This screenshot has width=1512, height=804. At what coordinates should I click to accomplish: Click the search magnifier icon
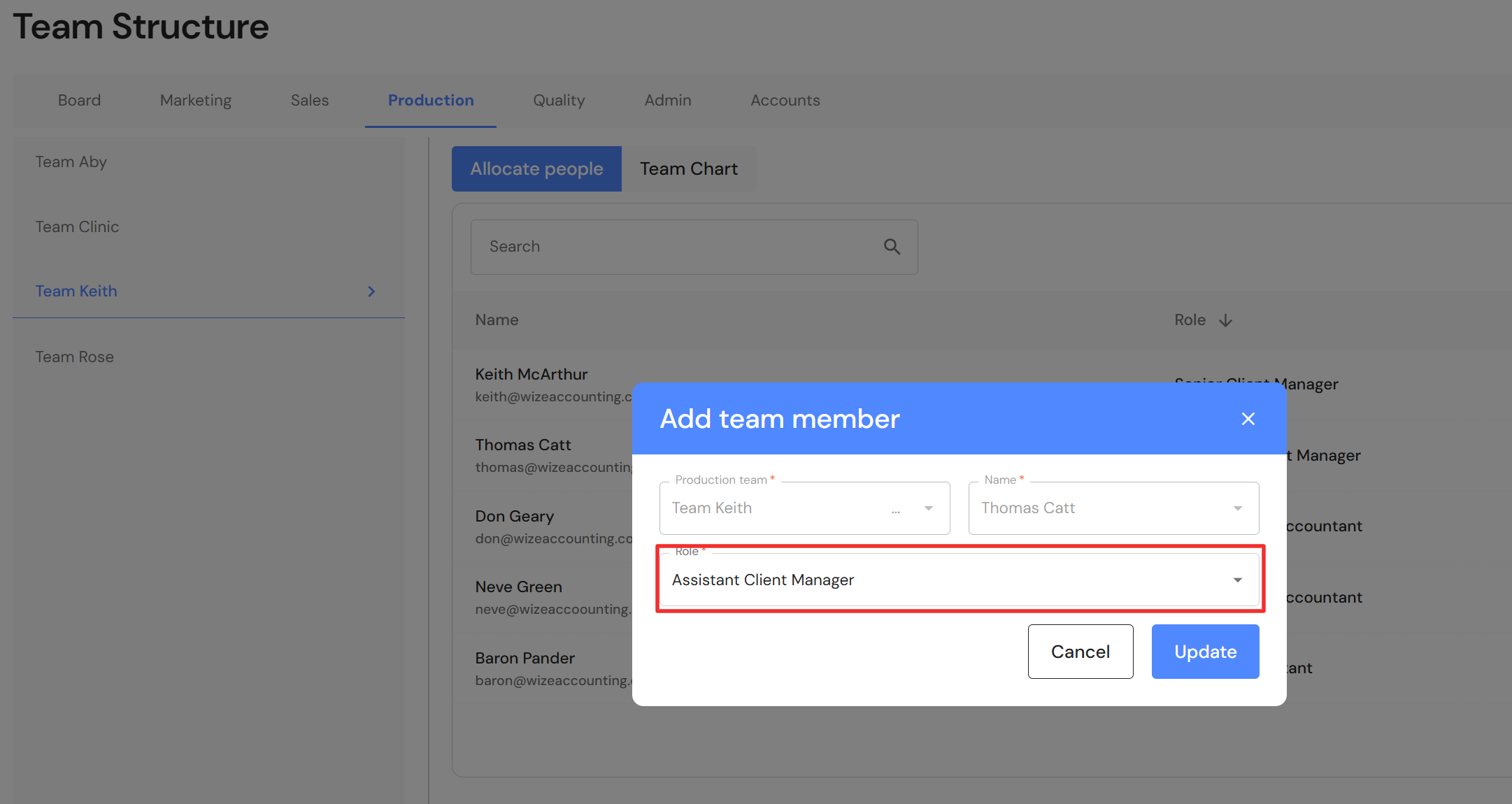tap(892, 247)
